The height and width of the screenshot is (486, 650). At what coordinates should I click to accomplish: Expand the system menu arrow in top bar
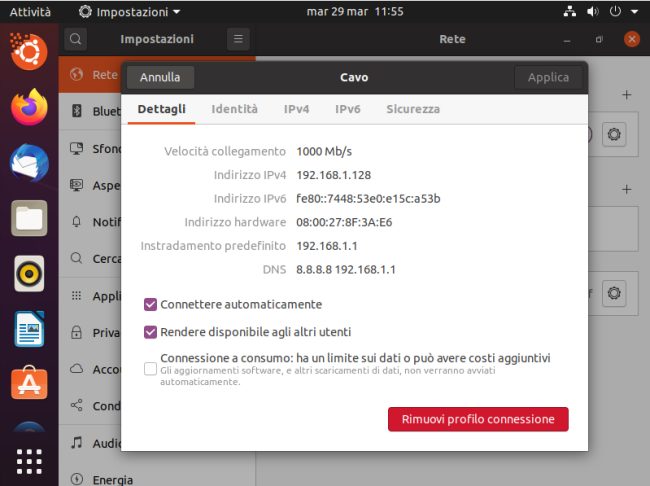click(x=634, y=12)
